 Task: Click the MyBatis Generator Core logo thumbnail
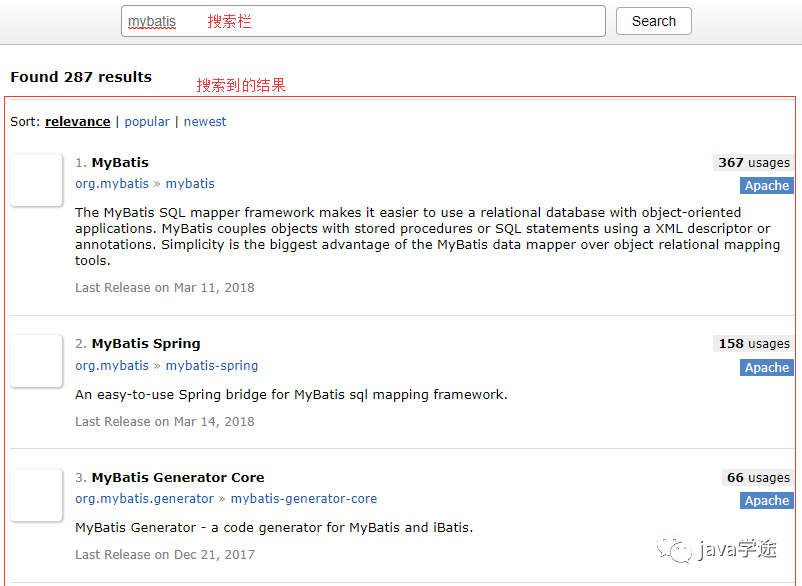click(x=36, y=494)
